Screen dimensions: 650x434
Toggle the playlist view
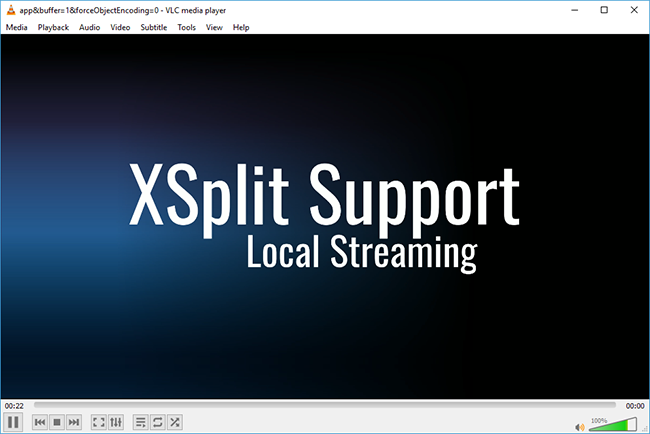click(141, 422)
